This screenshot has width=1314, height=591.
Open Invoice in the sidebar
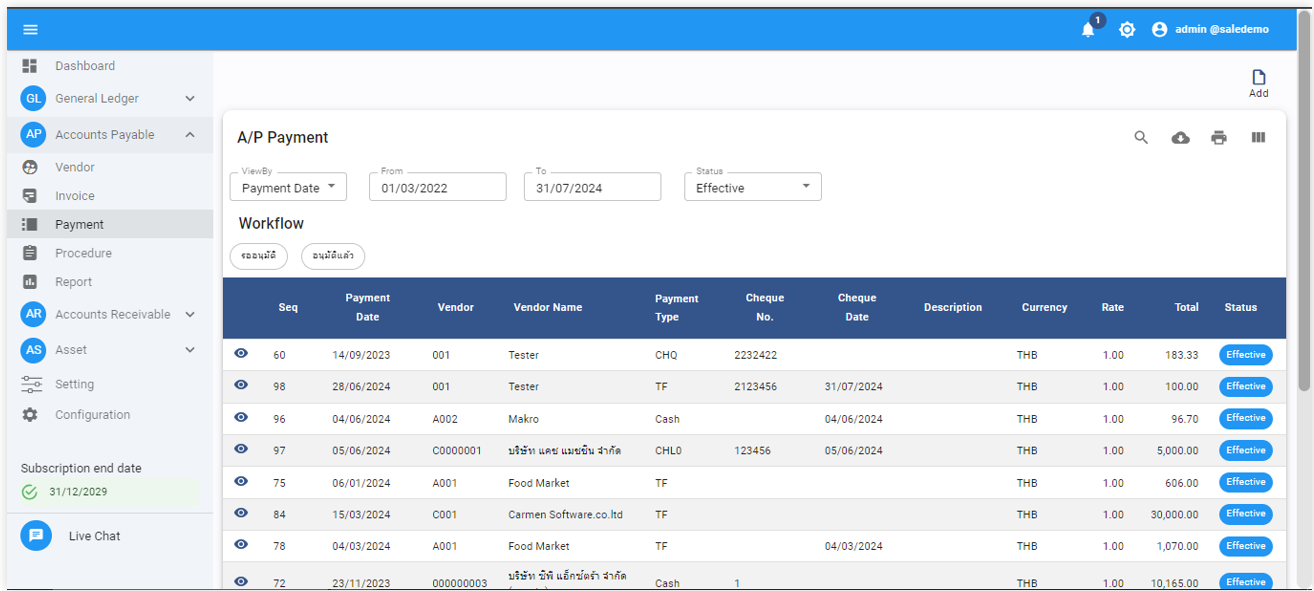[75, 196]
